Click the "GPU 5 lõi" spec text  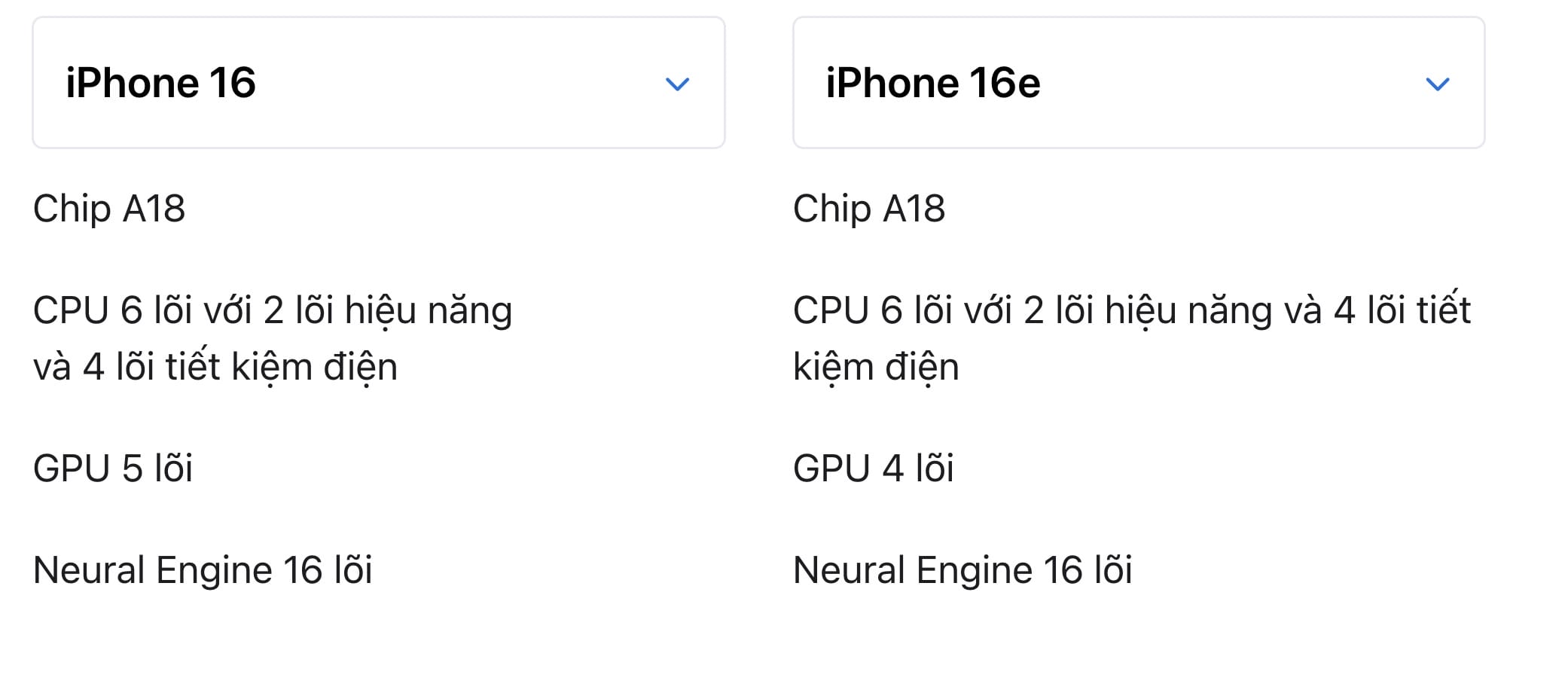tap(113, 469)
